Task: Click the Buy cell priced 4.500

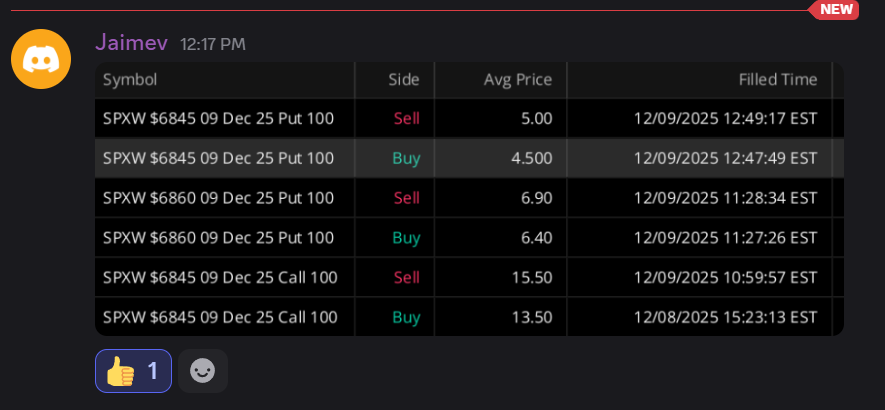Action: 406,158
